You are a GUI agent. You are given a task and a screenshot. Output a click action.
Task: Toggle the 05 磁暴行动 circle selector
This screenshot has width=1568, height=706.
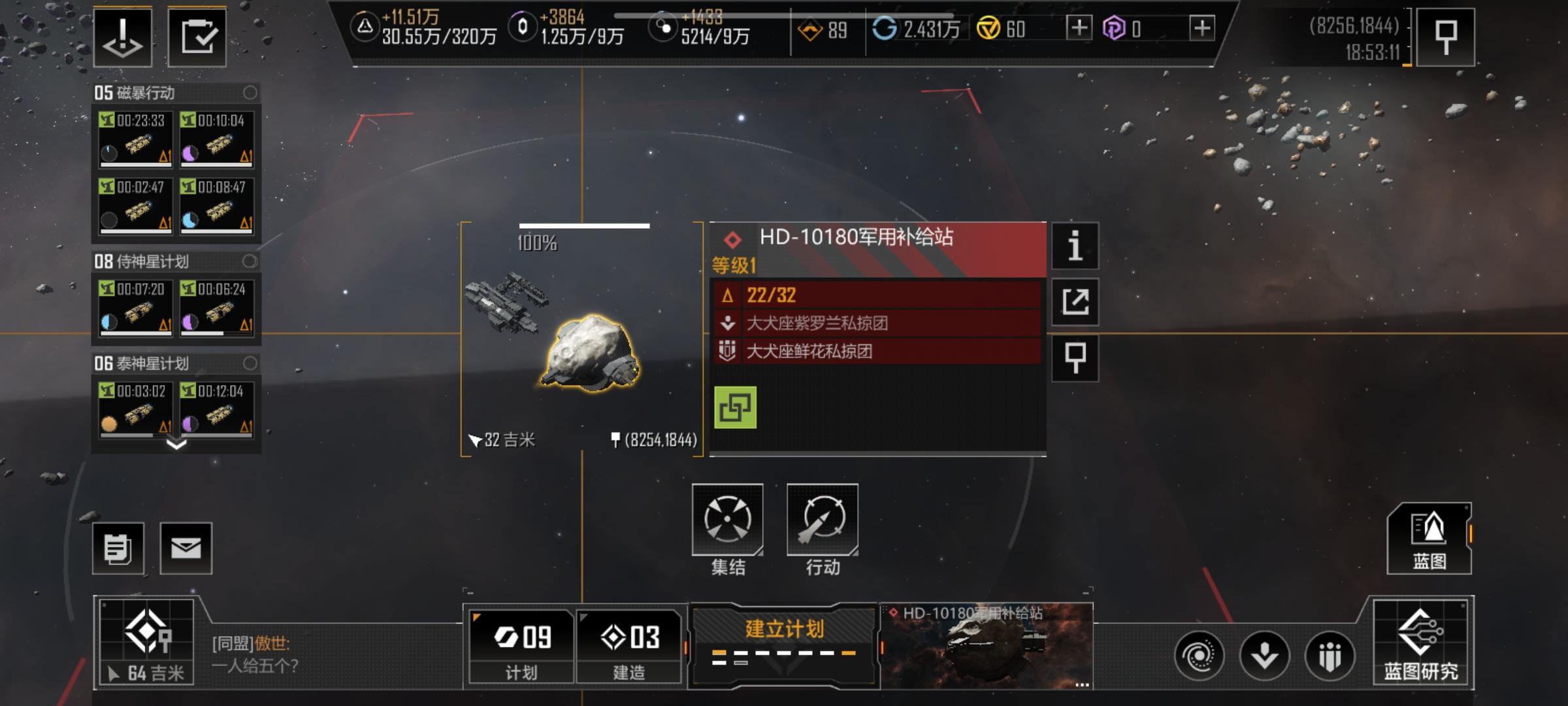[x=250, y=93]
